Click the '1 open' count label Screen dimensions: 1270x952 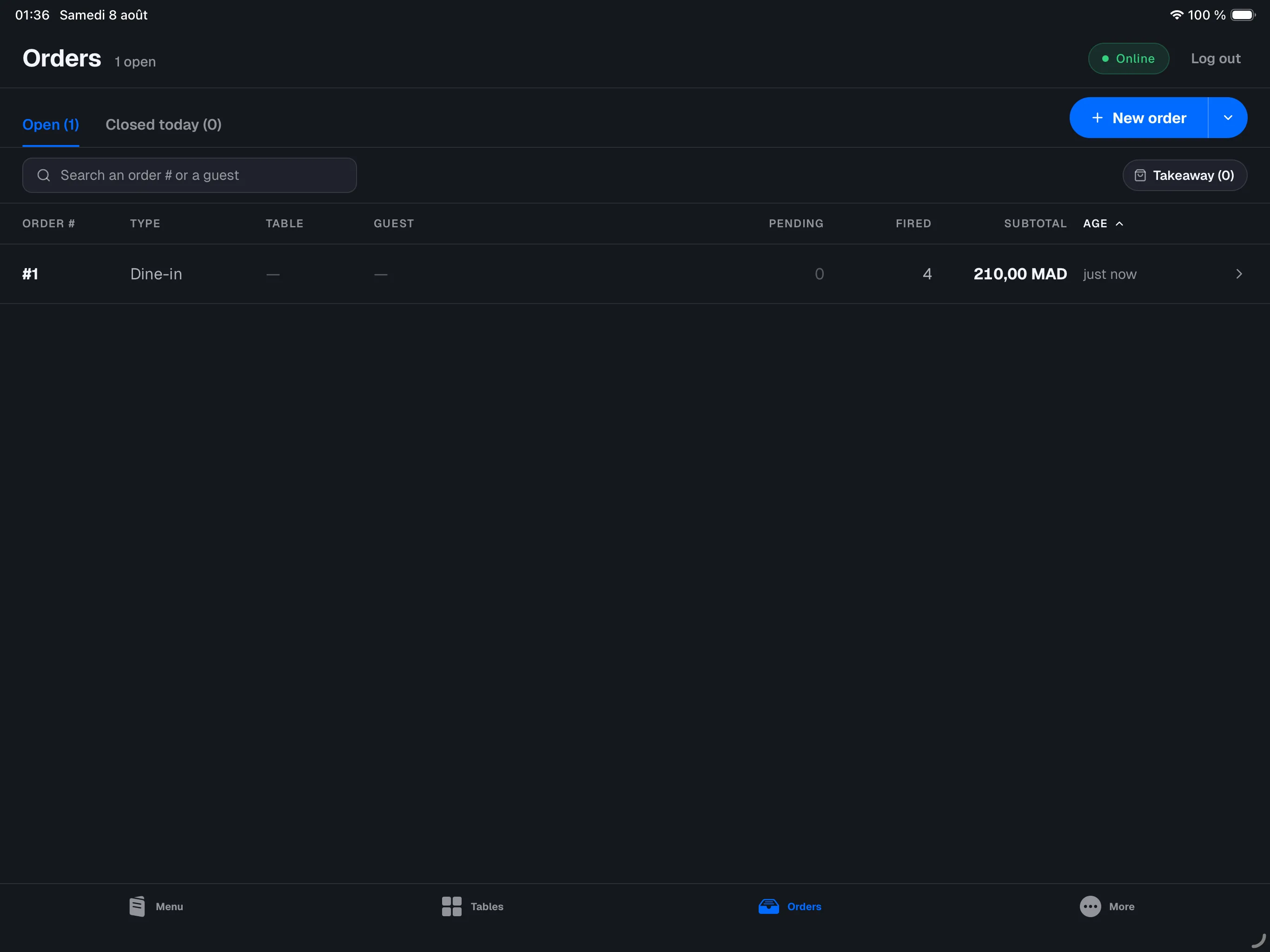135,61
